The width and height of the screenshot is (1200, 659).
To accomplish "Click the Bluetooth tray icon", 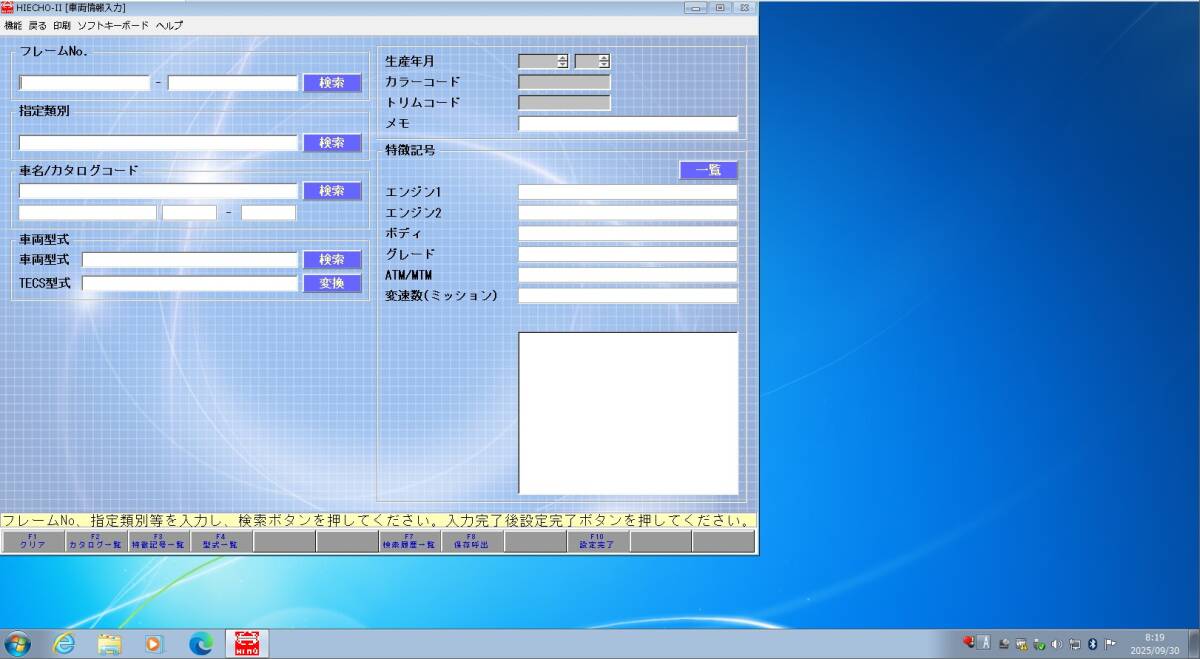I will pos(1092,643).
